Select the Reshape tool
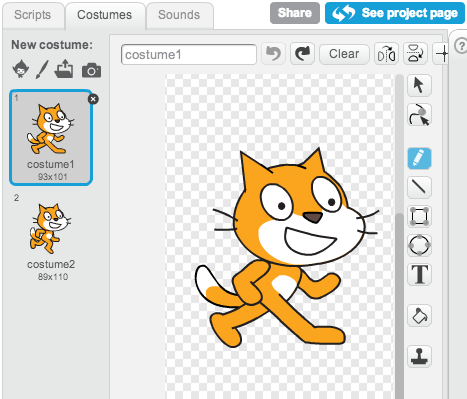This screenshot has height=399, width=467. point(419,115)
